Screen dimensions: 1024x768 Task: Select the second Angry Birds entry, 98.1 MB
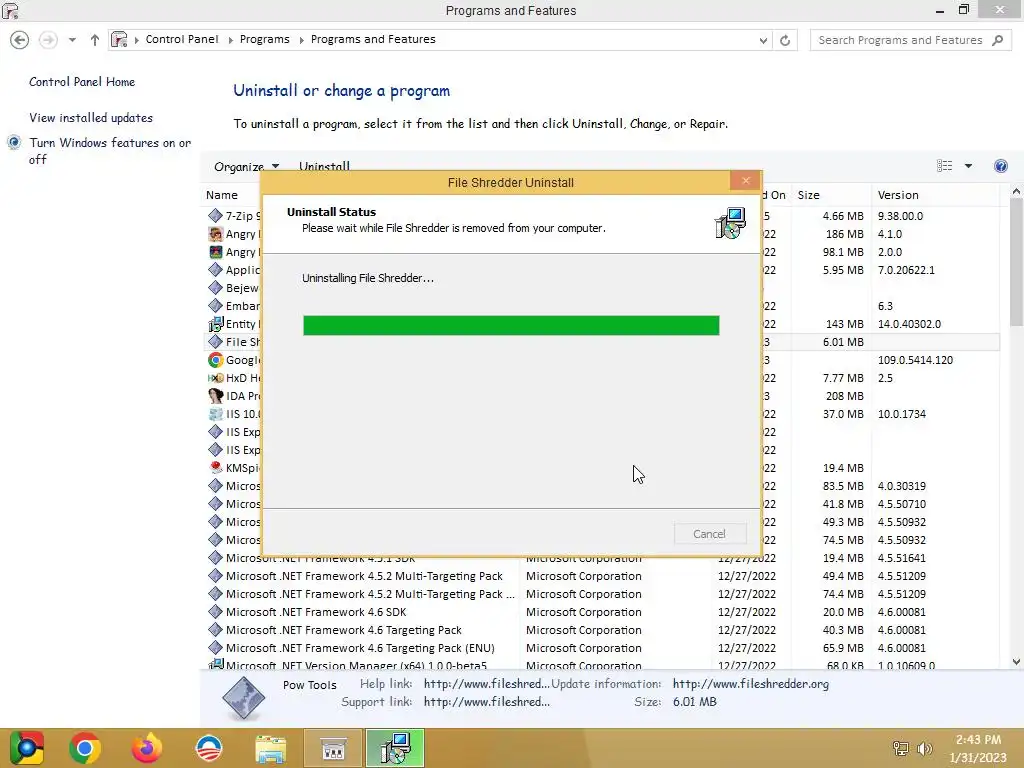click(x=233, y=252)
